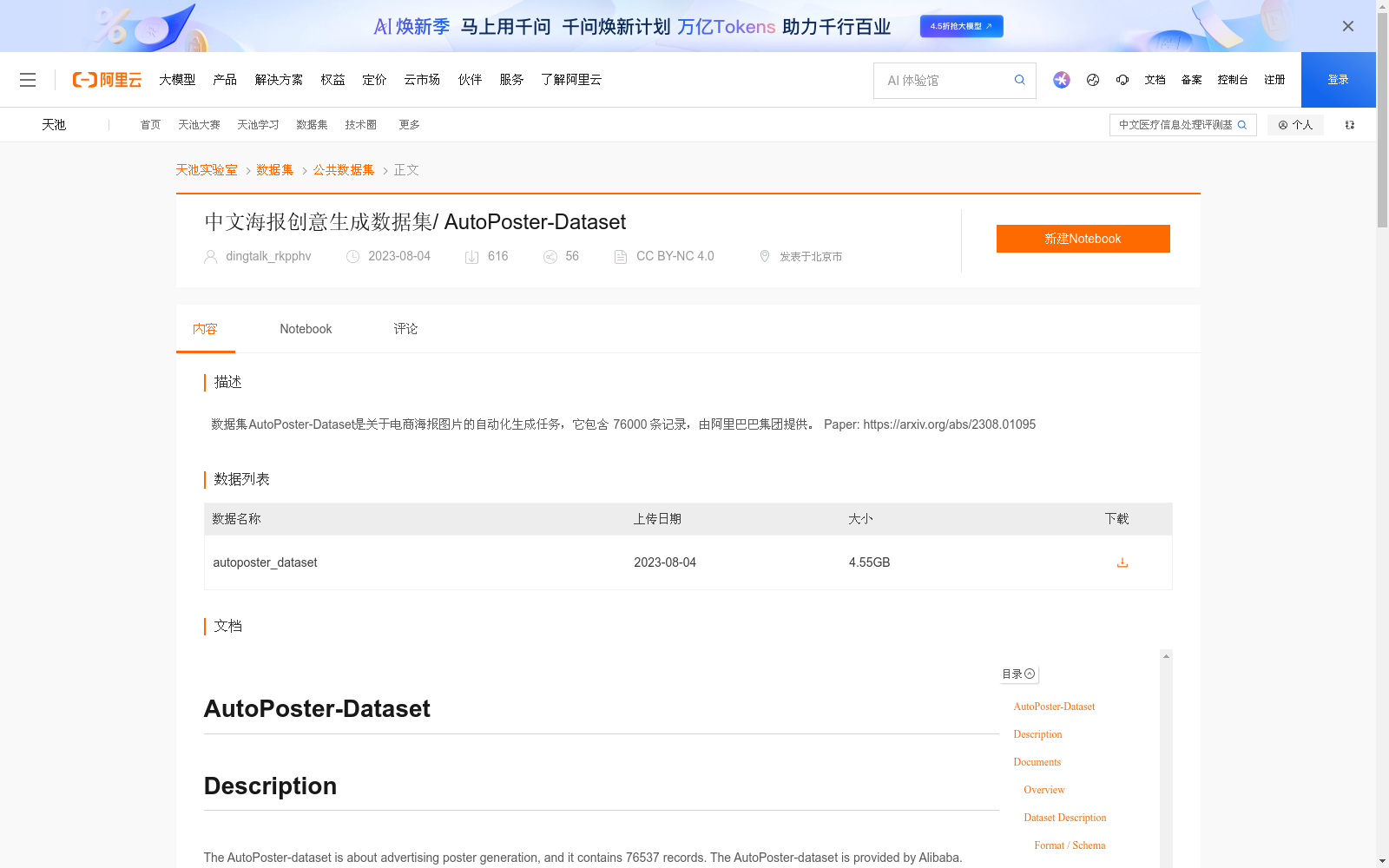1389x868 pixels.
Task: Click author name dingtalk_rkpphv
Action: [x=268, y=256]
